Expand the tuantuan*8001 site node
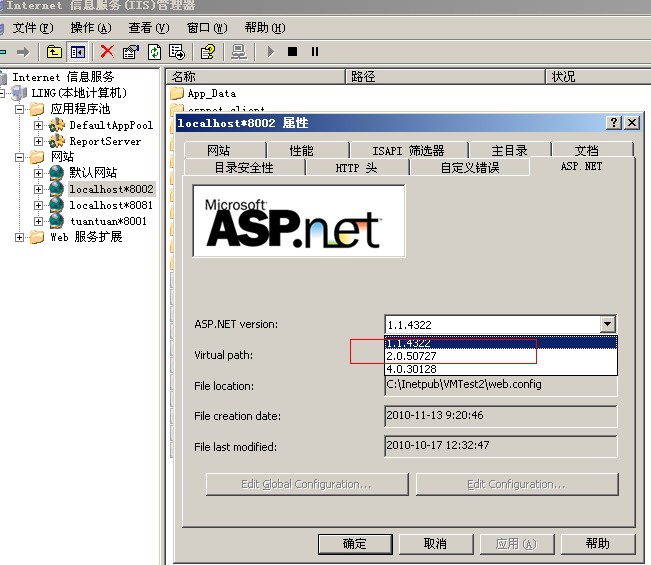This screenshot has width=651, height=565. (x=38, y=221)
